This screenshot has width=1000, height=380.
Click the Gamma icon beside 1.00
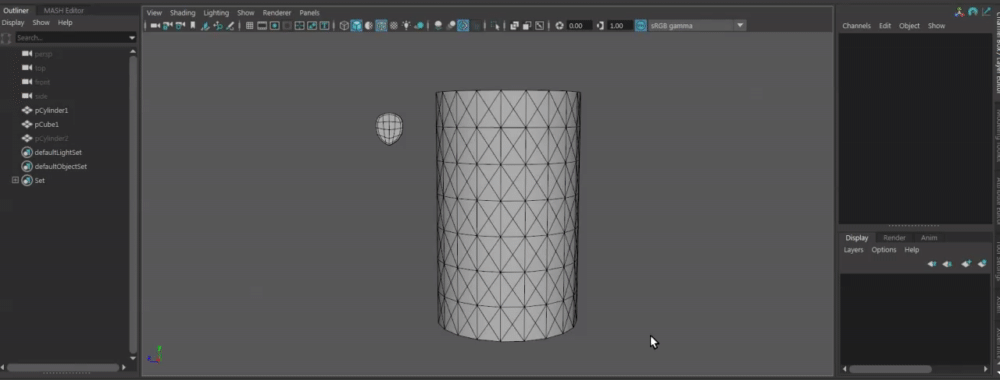click(x=599, y=26)
